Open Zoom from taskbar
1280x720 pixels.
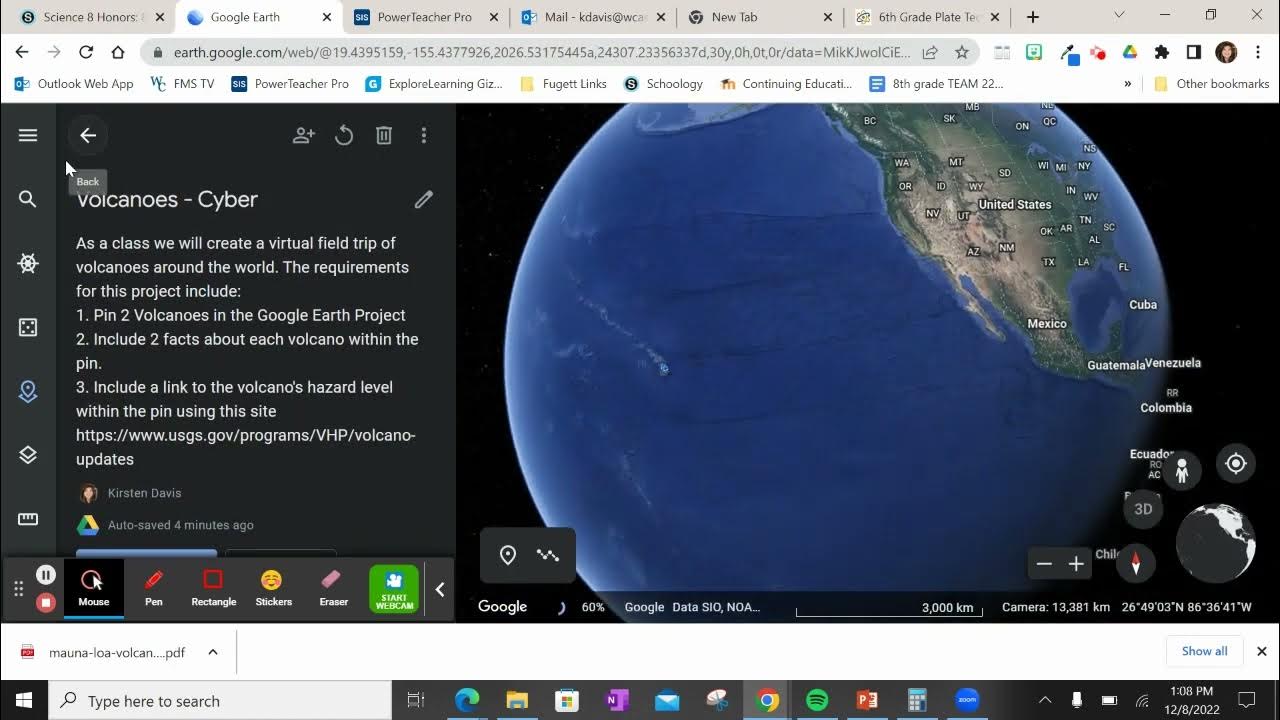(967, 701)
